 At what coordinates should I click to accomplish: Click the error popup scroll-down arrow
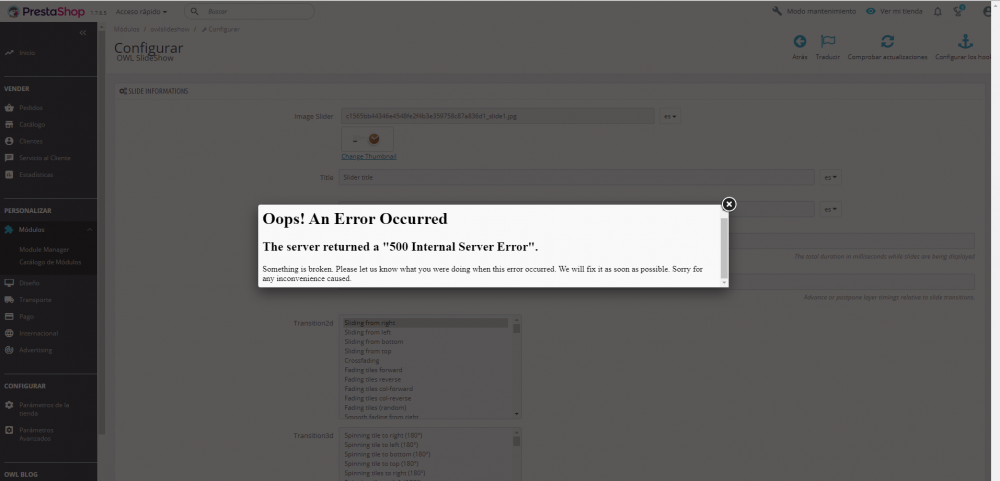pos(724,282)
